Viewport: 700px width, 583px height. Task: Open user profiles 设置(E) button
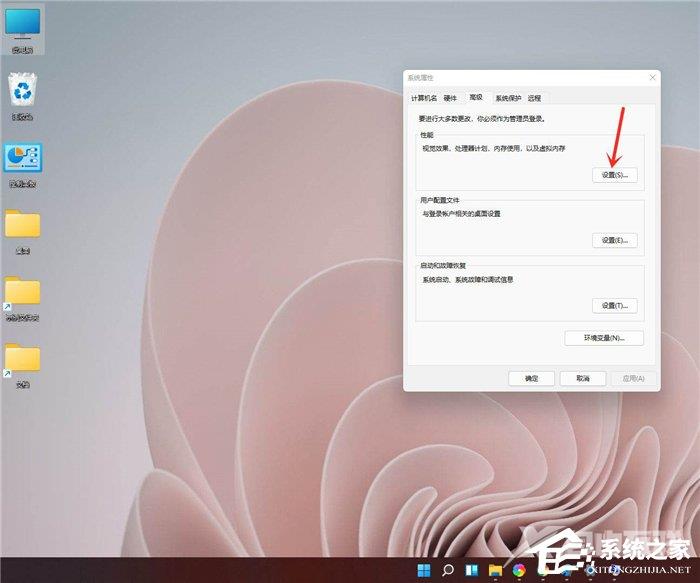(x=615, y=240)
